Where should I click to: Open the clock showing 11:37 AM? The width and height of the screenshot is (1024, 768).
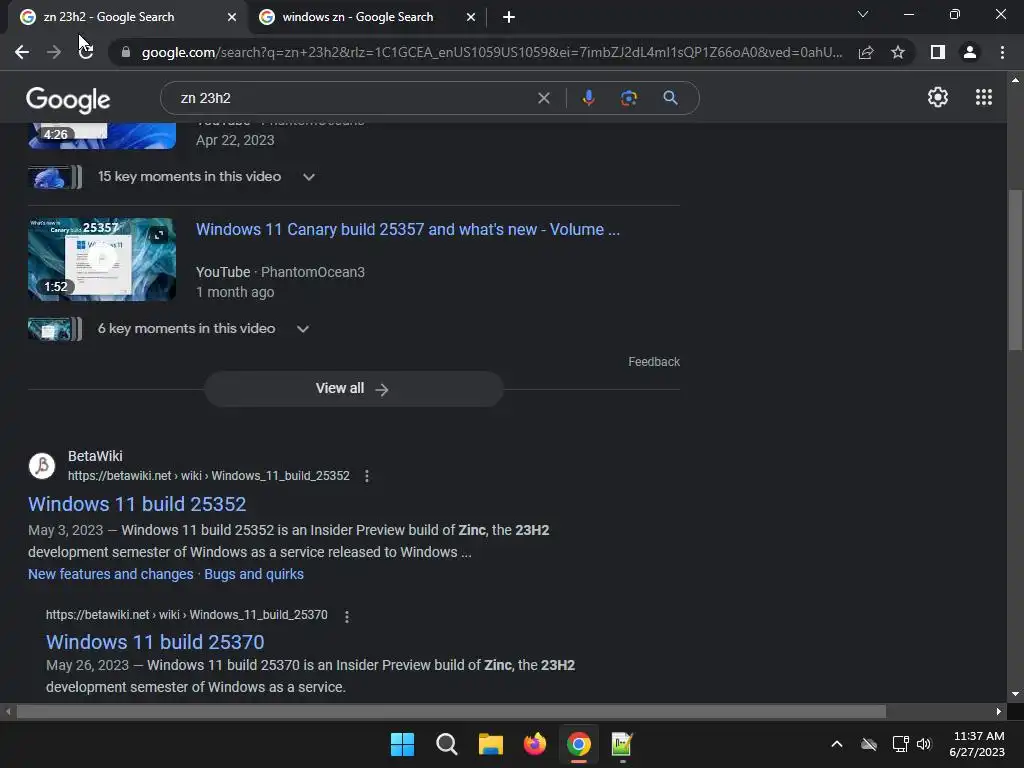point(977,744)
